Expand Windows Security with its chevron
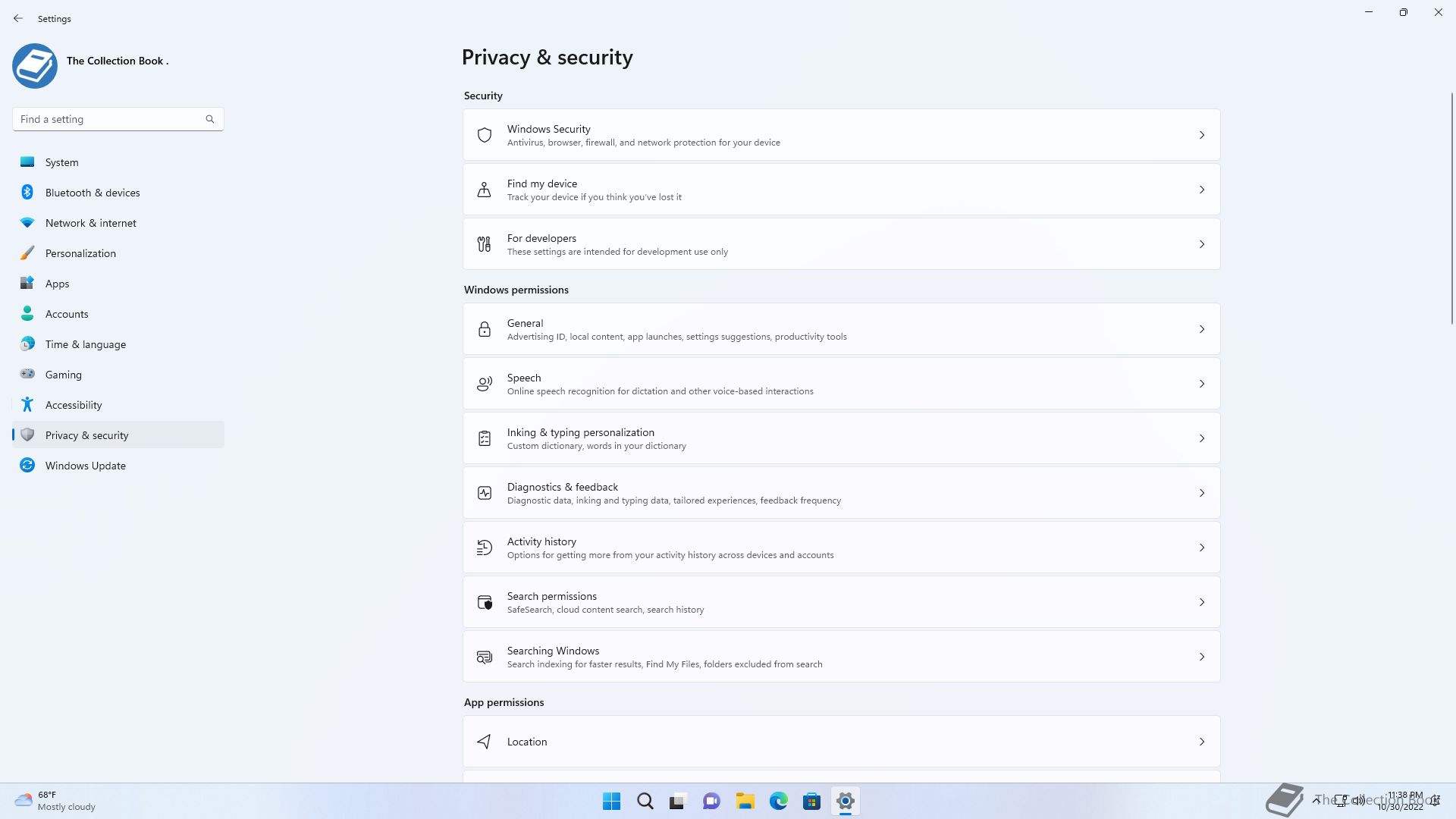Image resolution: width=1456 pixels, height=819 pixels. click(x=1202, y=135)
